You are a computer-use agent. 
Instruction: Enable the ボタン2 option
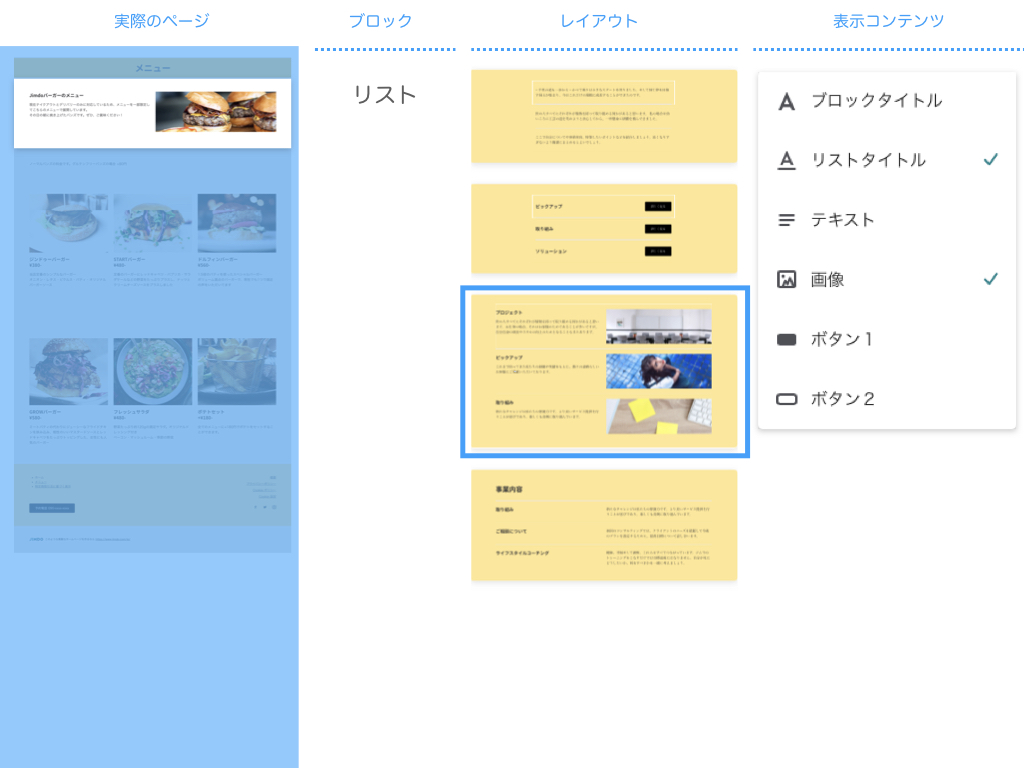click(887, 399)
